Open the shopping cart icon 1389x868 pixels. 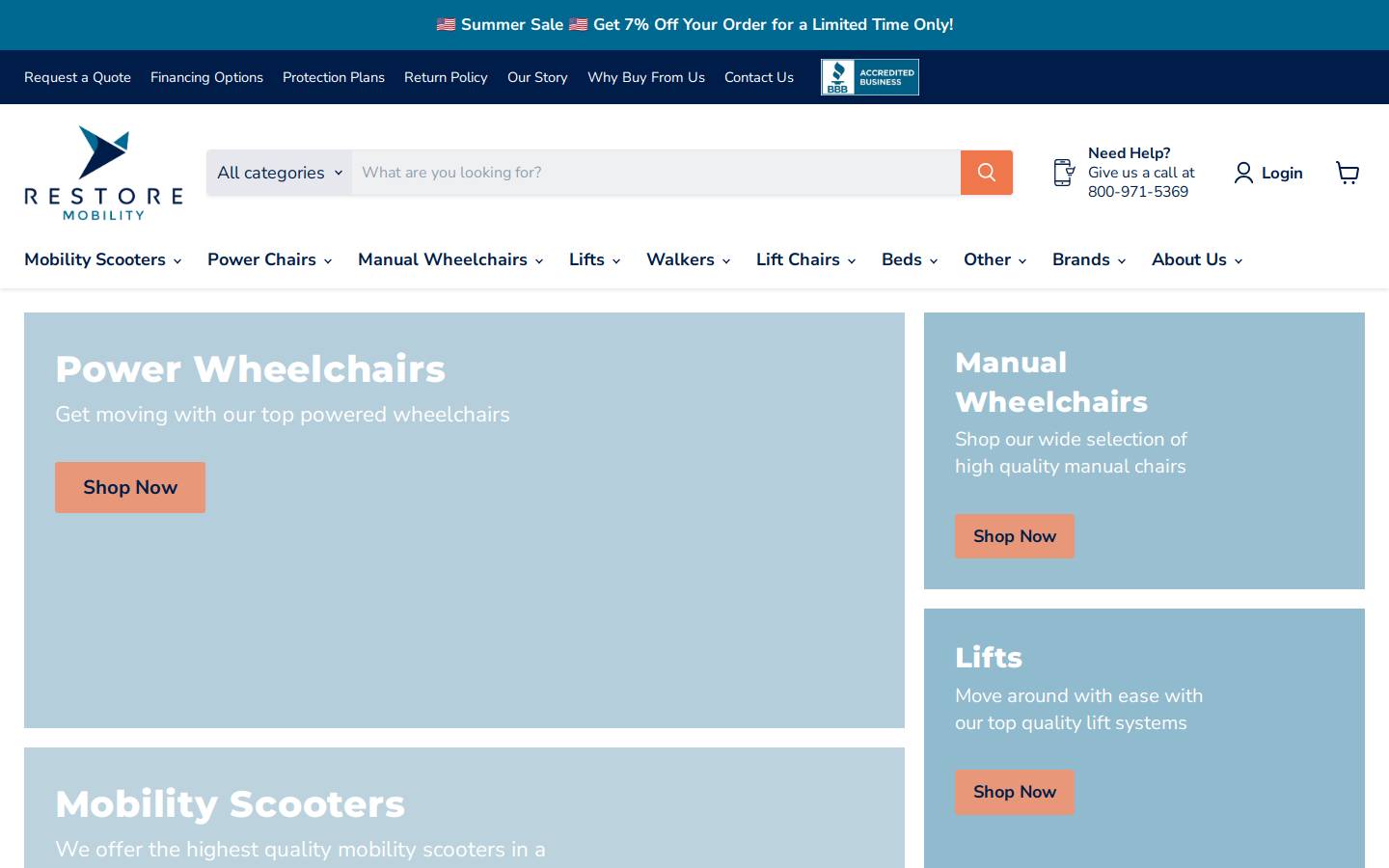[x=1348, y=173]
